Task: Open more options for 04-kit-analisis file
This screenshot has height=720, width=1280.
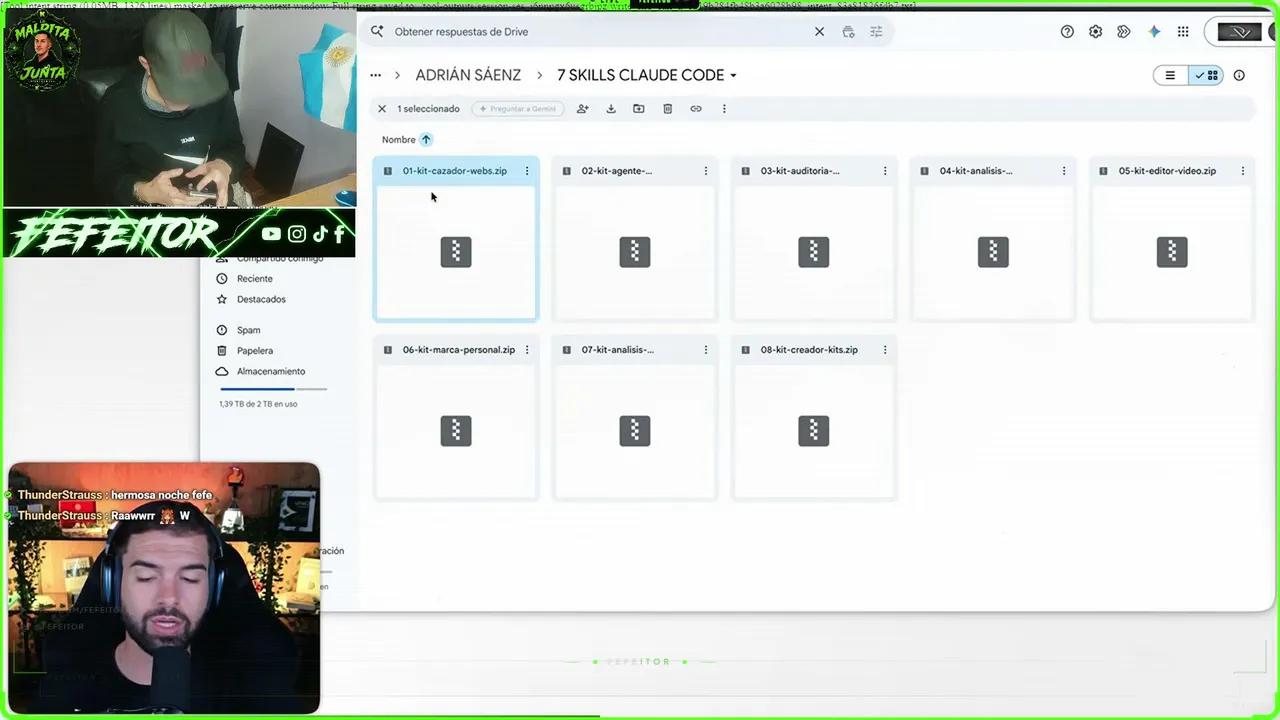Action: pyautogui.click(x=1064, y=171)
